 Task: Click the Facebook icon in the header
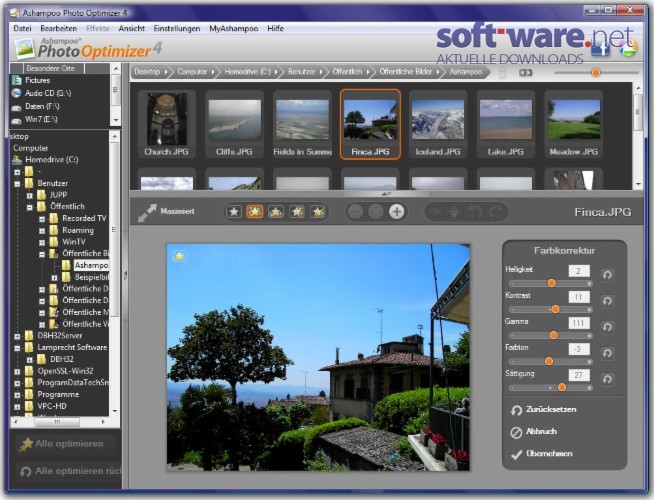click(601, 47)
